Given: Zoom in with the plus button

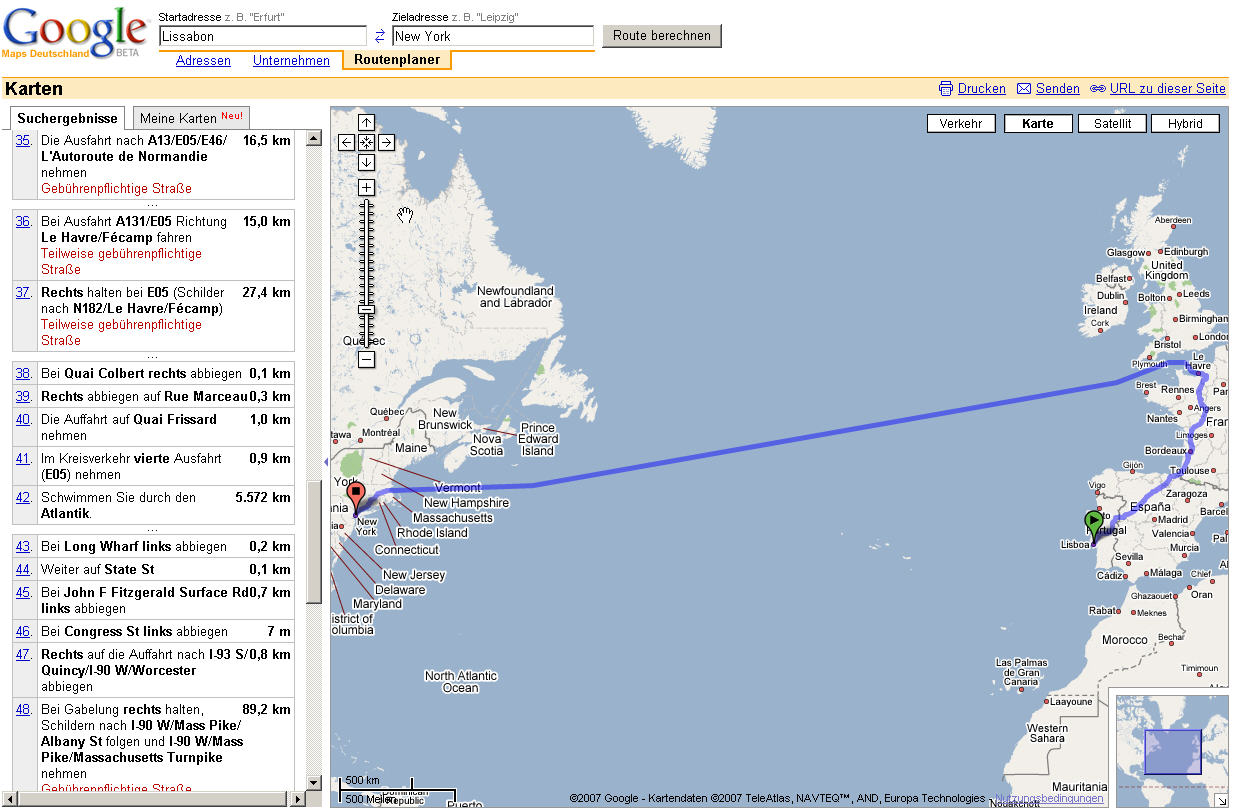Looking at the screenshot, I should pyautogui.click(x=366, y=187).
